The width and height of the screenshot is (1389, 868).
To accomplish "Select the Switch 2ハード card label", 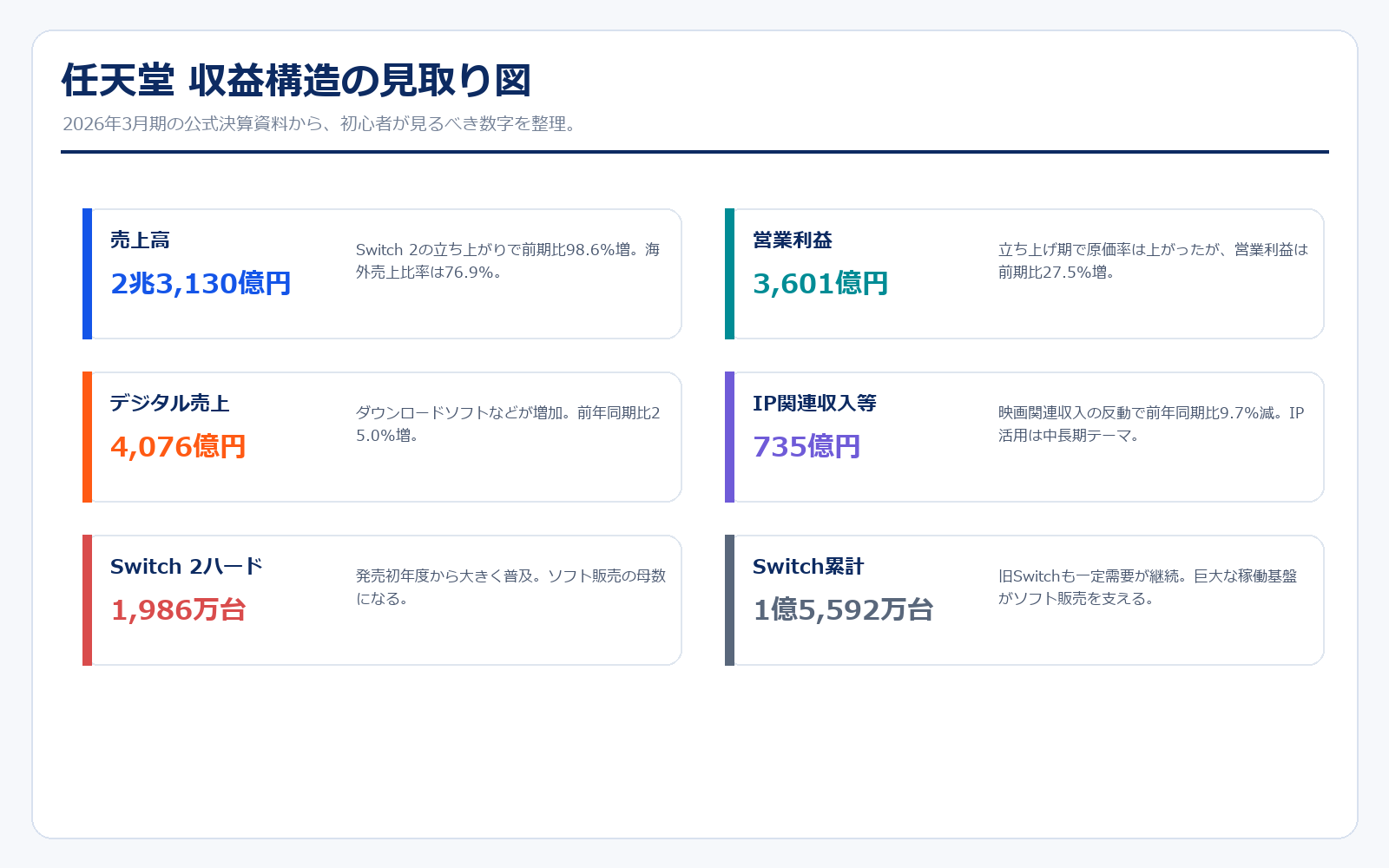I will coord(187,566).
